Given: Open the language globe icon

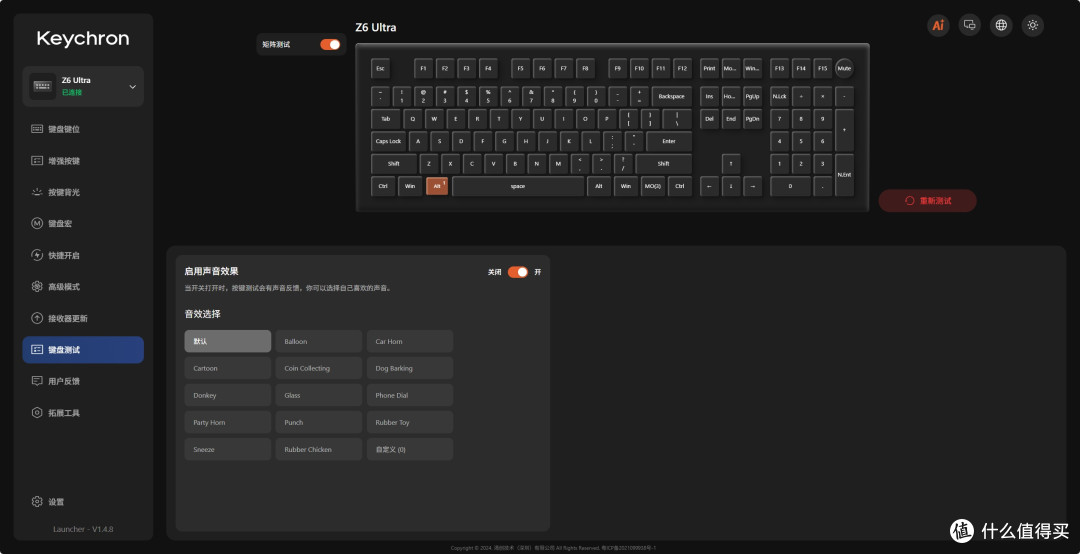Looking at the screenshot, I should pos(1001,25).
